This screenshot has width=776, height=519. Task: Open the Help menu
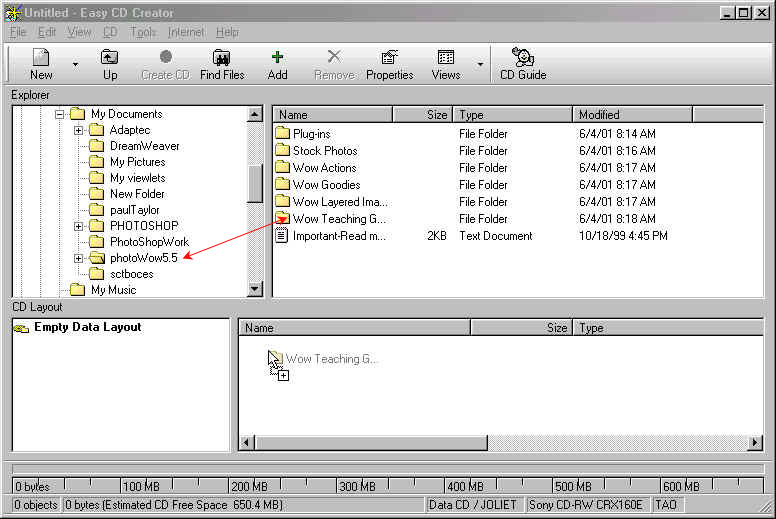point(227,32)
